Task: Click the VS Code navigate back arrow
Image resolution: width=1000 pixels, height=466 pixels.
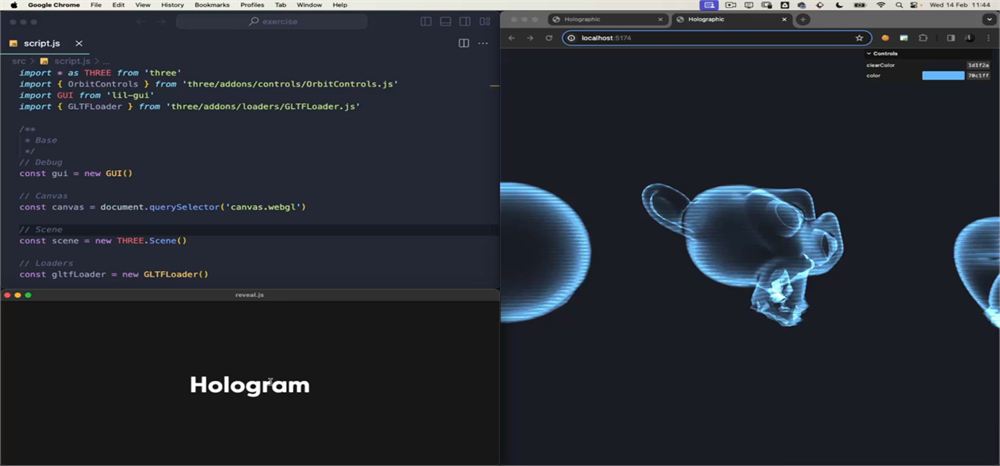Action: tap(141, 22)
